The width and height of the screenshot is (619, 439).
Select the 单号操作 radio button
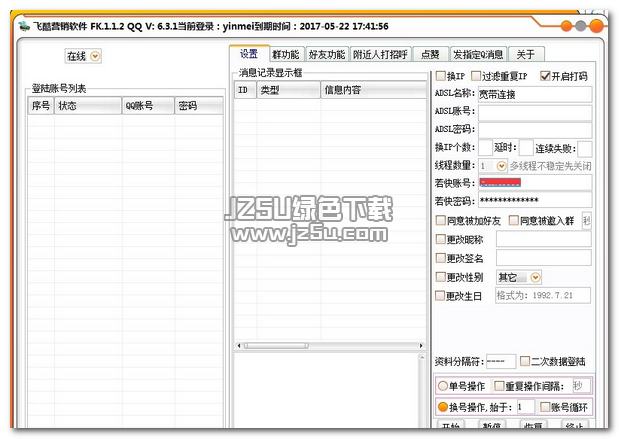click(x=443, y=386)
